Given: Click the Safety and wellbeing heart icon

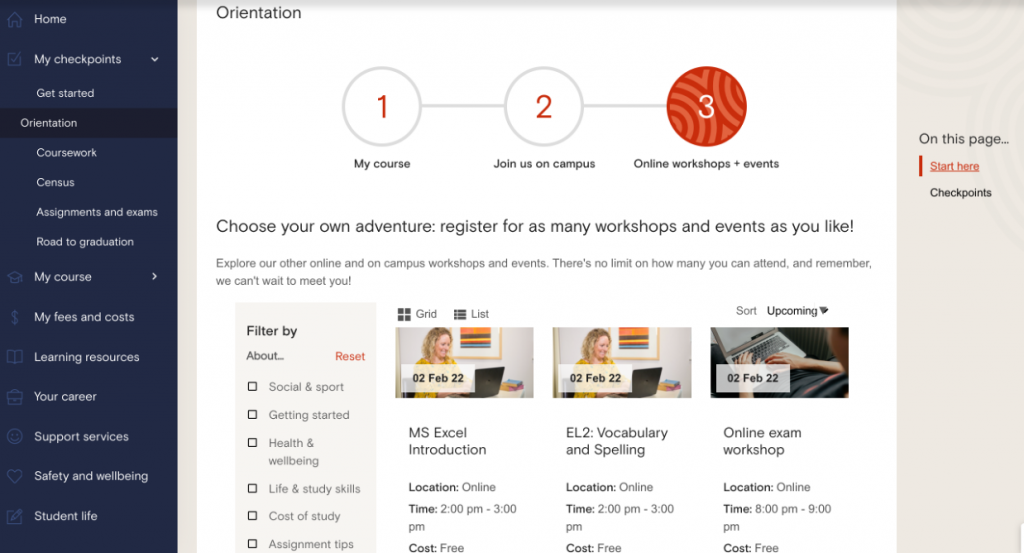Looking at the screenshot, I should click(x=14, y=477).
